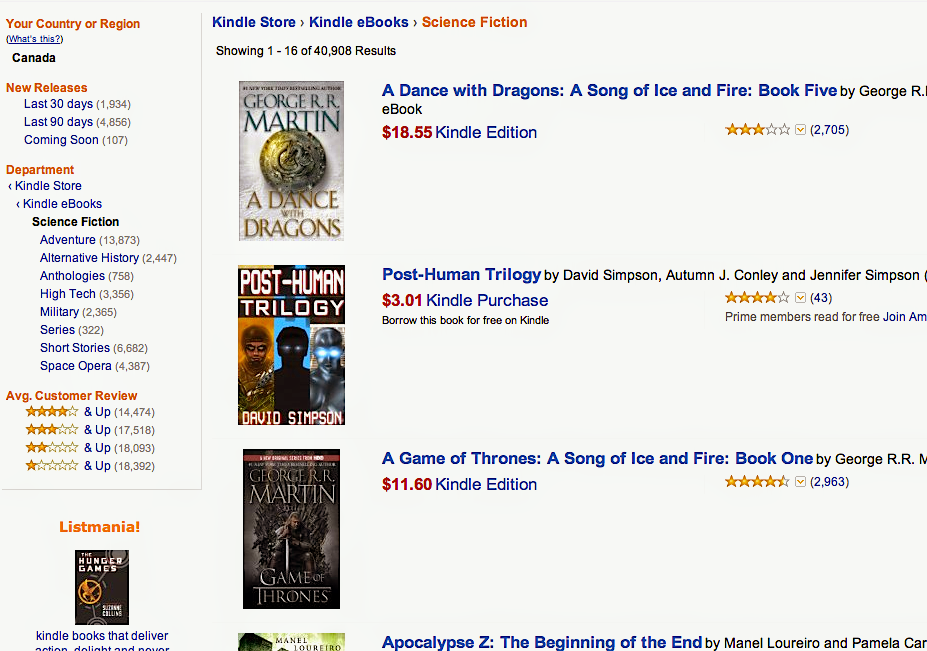This screenshot has width=927, height=651.
Task: Click star rating of A Dance with Dragons
Action: tap(758, 130)
